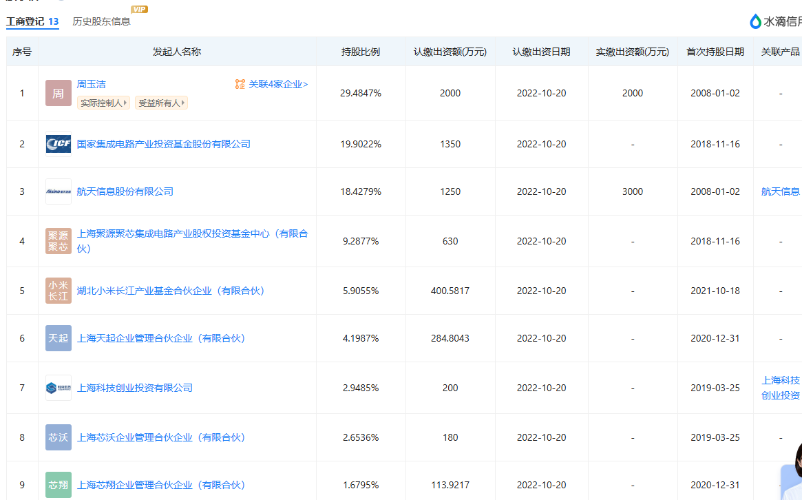Select the 400.5817 subscribed amount cell
Screen dimensions: 802x500
pyautogui.click(x=450, y=290)
